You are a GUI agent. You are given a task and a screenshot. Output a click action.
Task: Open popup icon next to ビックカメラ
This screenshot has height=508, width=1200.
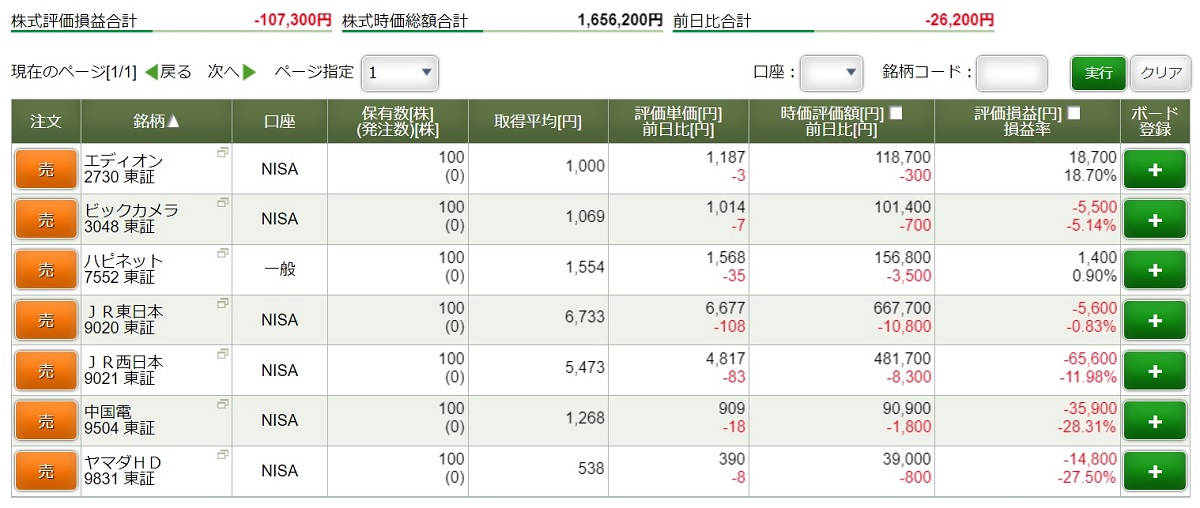point(222,202)
